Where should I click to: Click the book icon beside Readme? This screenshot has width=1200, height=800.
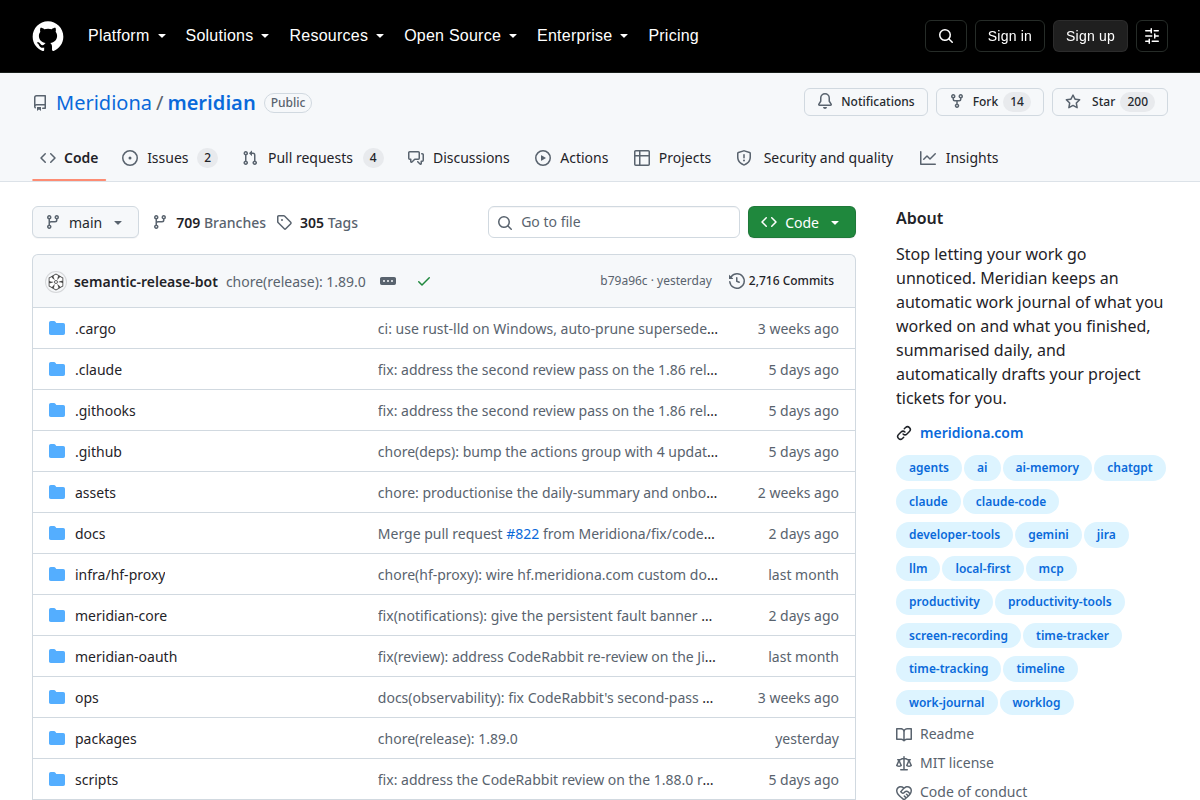point(904,735)
